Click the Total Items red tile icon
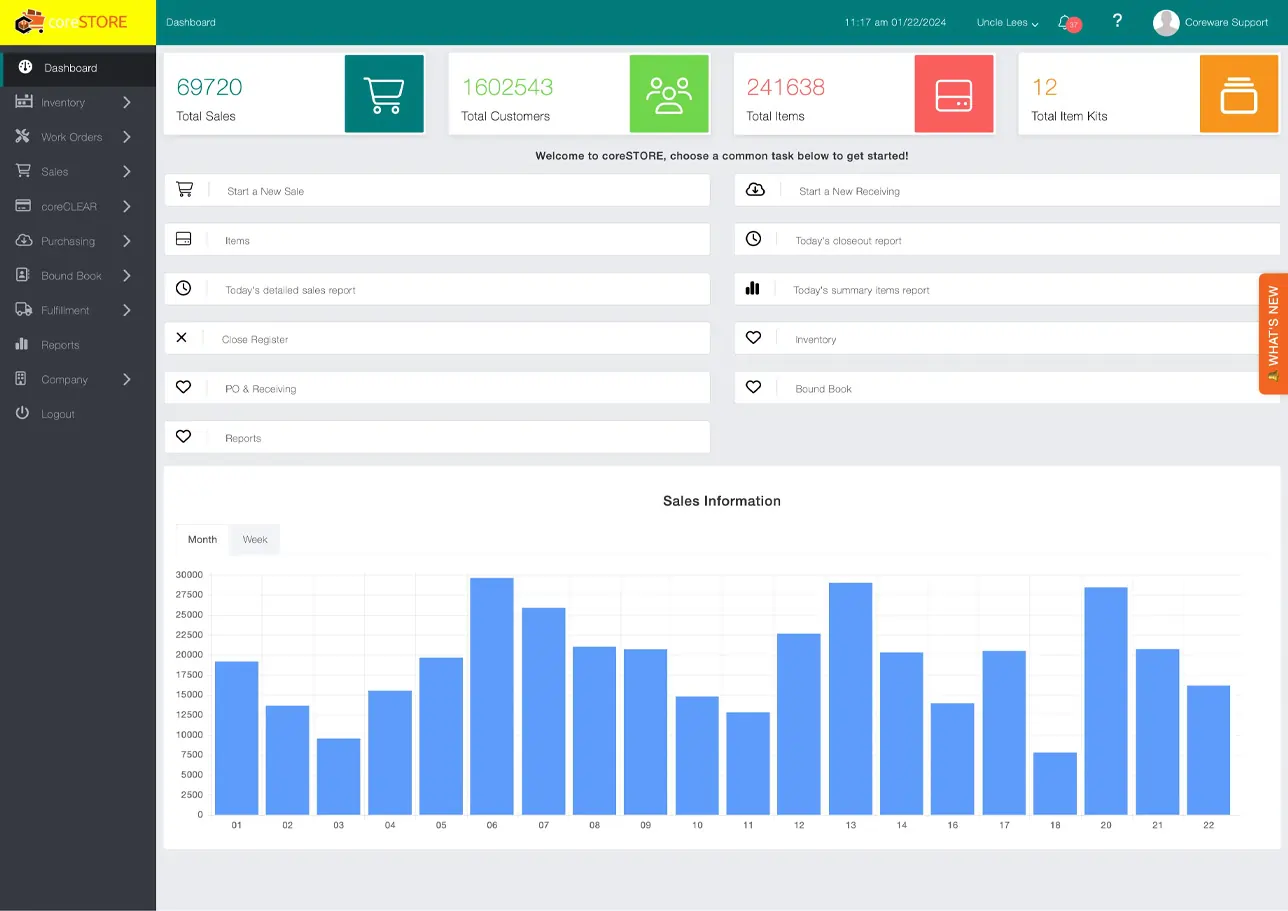Viewport: 1288px width, 911px height. 954,94
